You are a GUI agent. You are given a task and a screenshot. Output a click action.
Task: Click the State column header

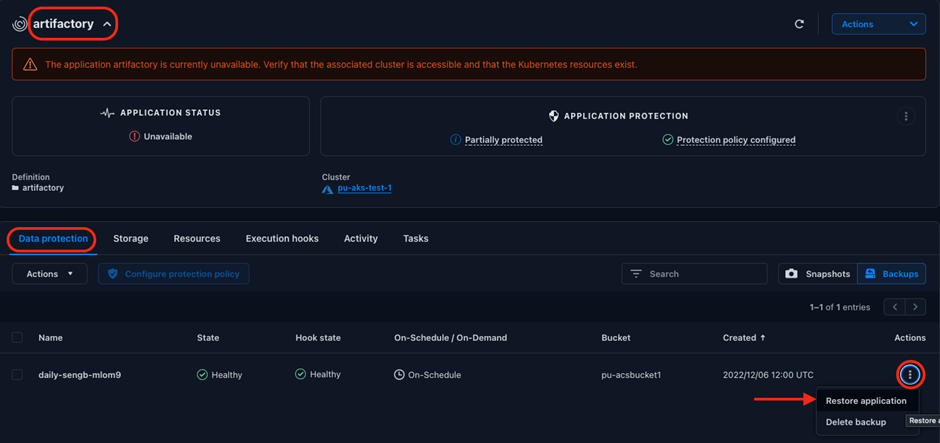click(208, 337)
